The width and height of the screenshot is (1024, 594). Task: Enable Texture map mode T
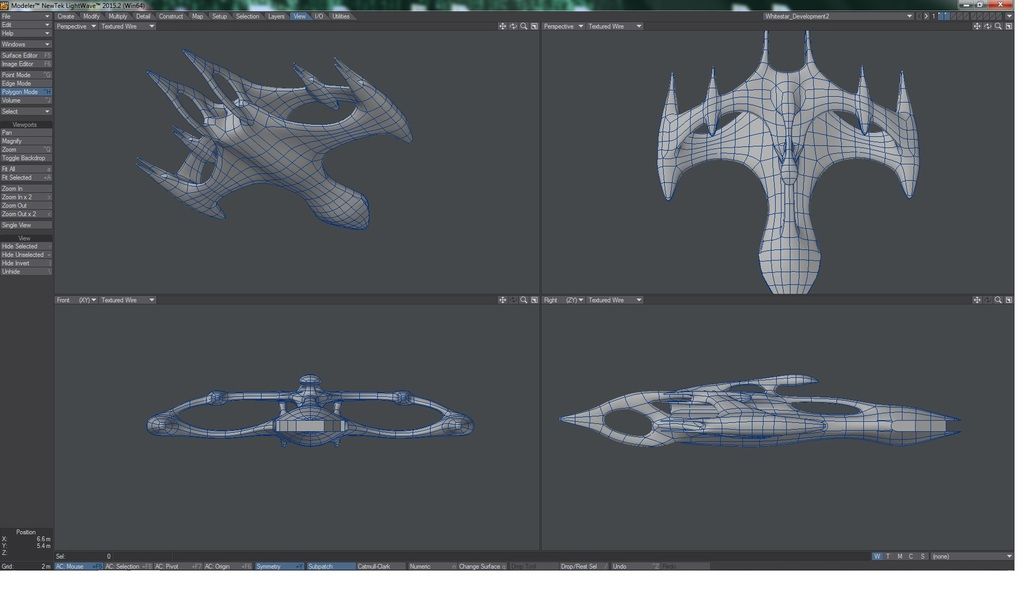[x=888, y=557]
